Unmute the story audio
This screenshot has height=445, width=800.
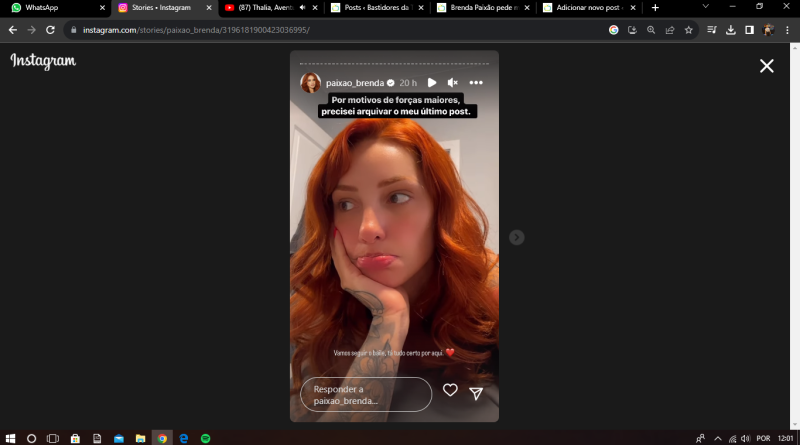(x=453, y=83)
